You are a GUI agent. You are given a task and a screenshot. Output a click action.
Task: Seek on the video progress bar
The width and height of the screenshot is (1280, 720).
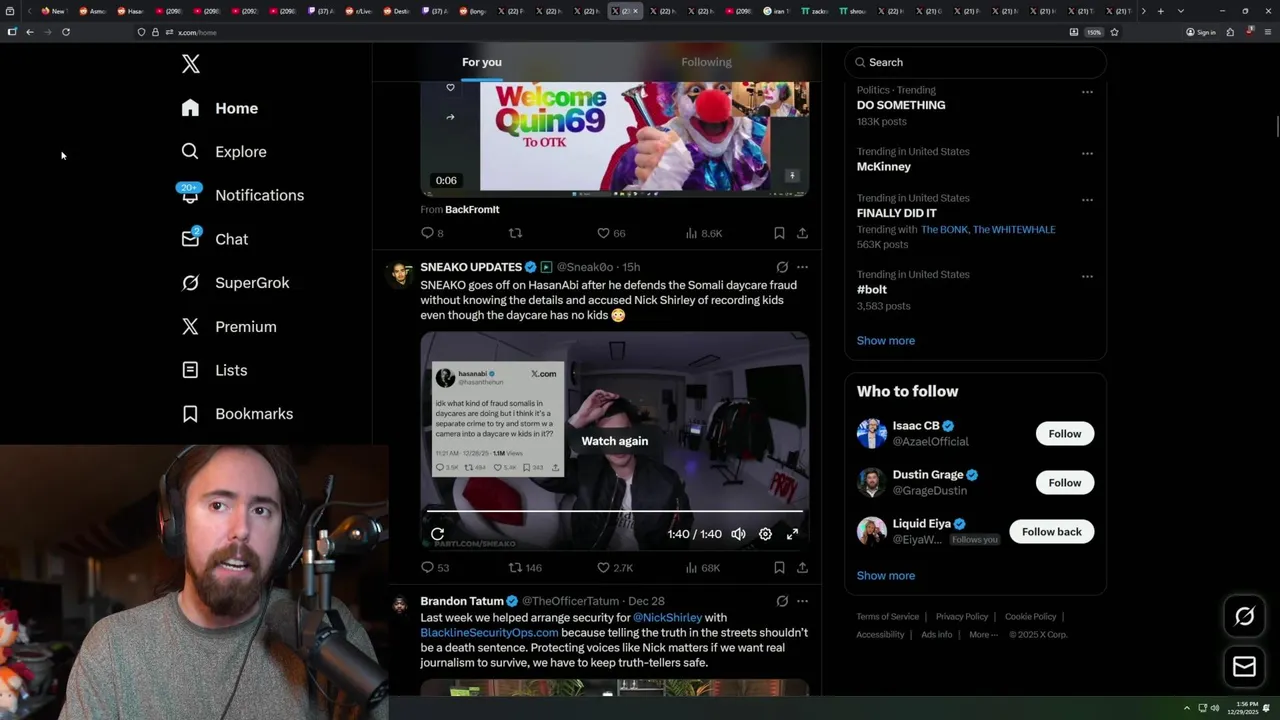614,511
